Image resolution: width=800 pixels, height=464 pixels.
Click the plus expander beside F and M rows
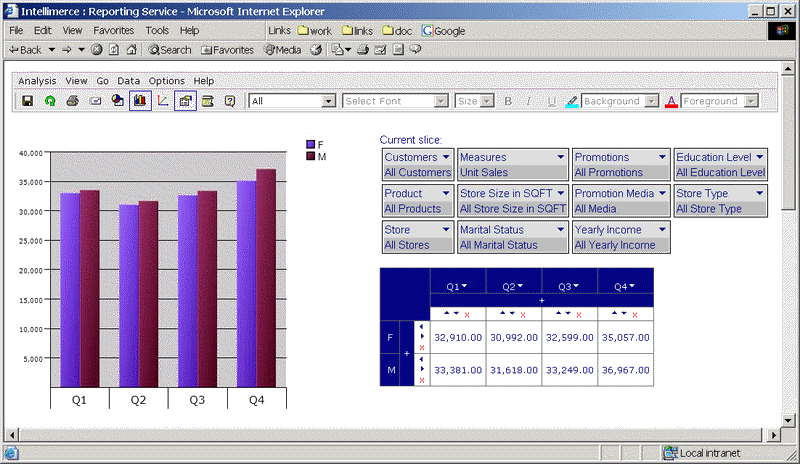click(x=407, y=353)
